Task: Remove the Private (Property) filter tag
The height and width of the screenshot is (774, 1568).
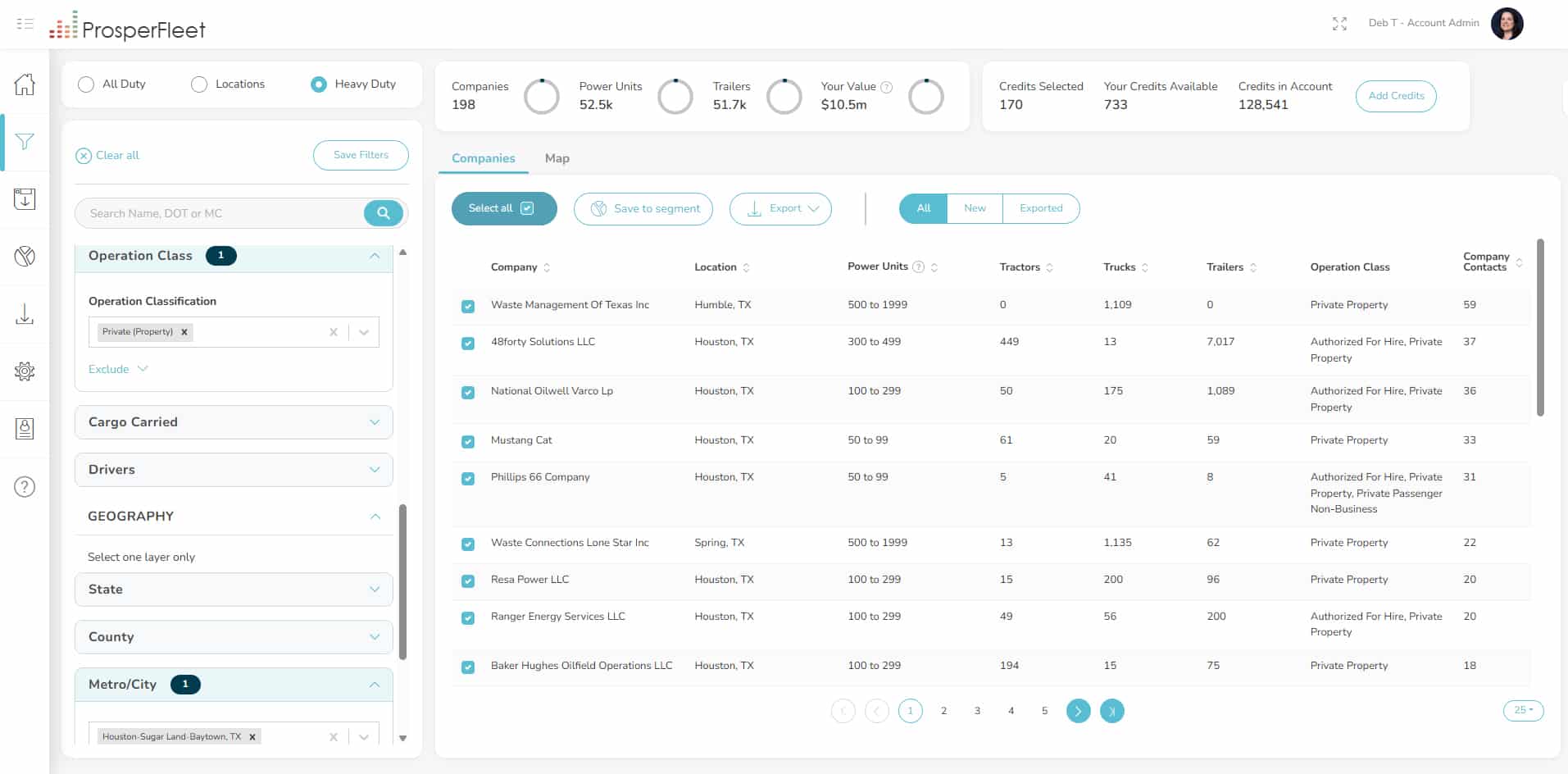Action: [184, 332]
